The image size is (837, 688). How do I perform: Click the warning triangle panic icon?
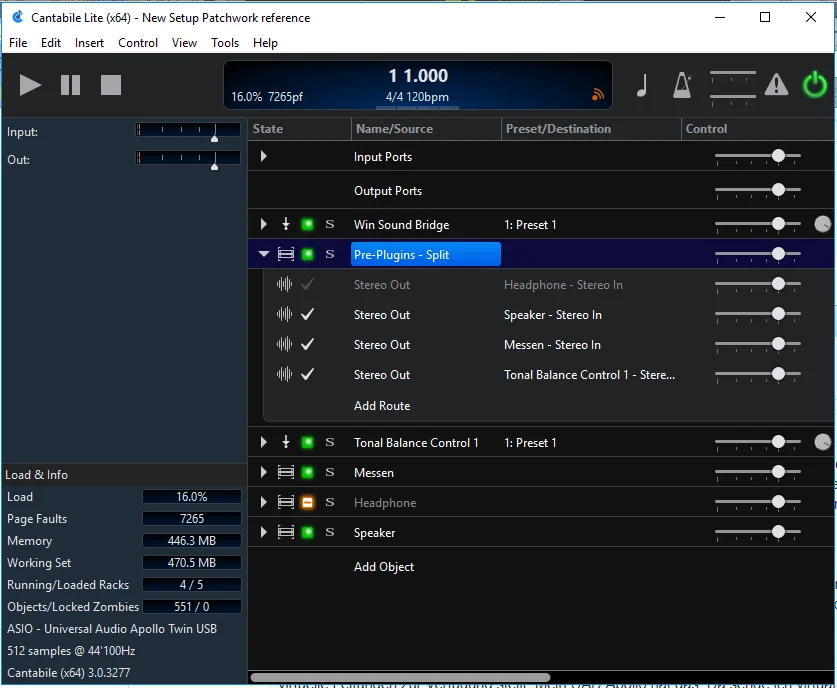click(776, 84)
